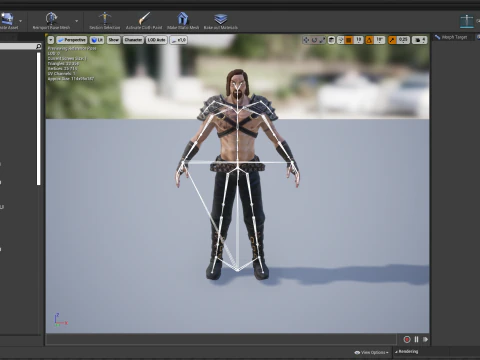Click the left panel search input field
Image resolution: width=480 pixels, height=360 pixels.
(18, 46)
